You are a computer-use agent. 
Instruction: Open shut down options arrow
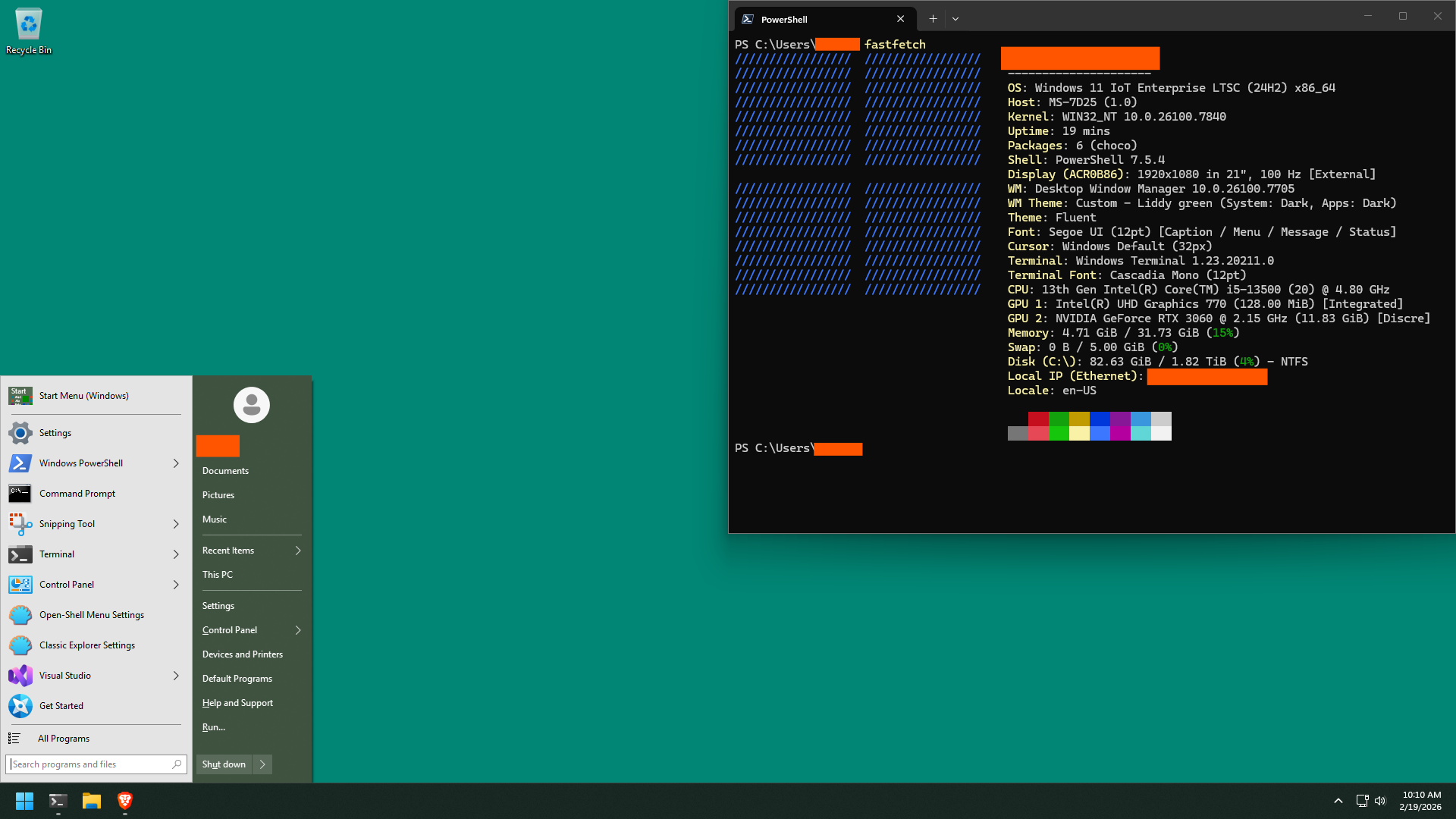coord(262,764)
